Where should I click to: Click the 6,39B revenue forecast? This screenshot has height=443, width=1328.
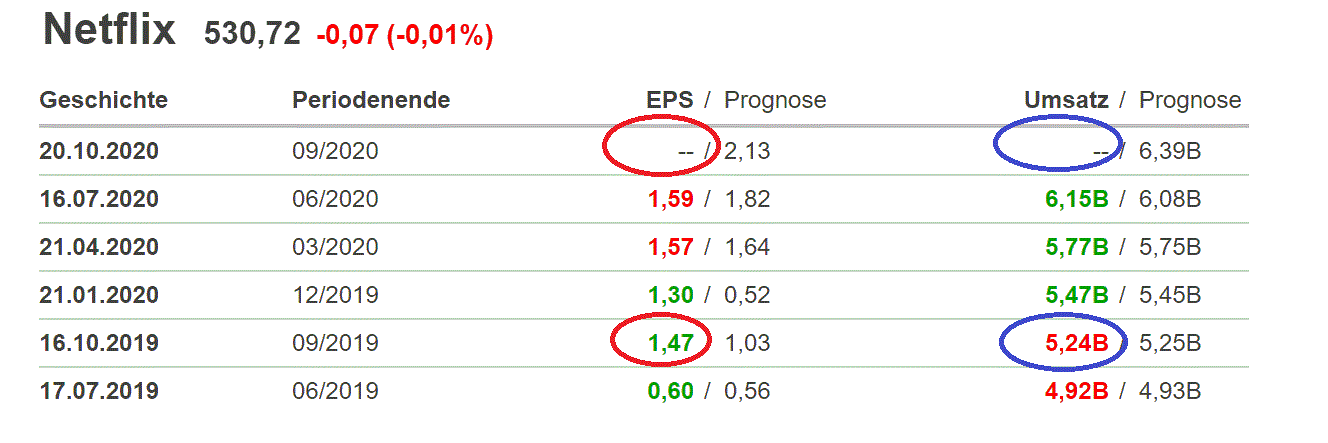(1170, 151)
